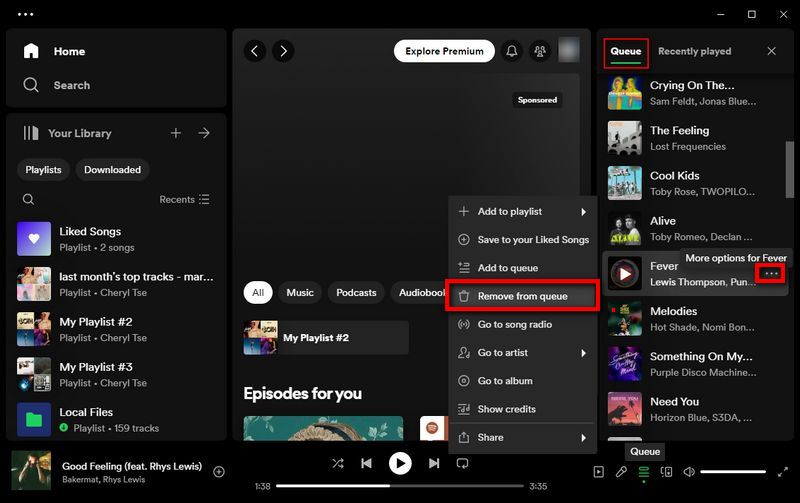Open Connect to a device icon
800x503 pixels.
666,472
